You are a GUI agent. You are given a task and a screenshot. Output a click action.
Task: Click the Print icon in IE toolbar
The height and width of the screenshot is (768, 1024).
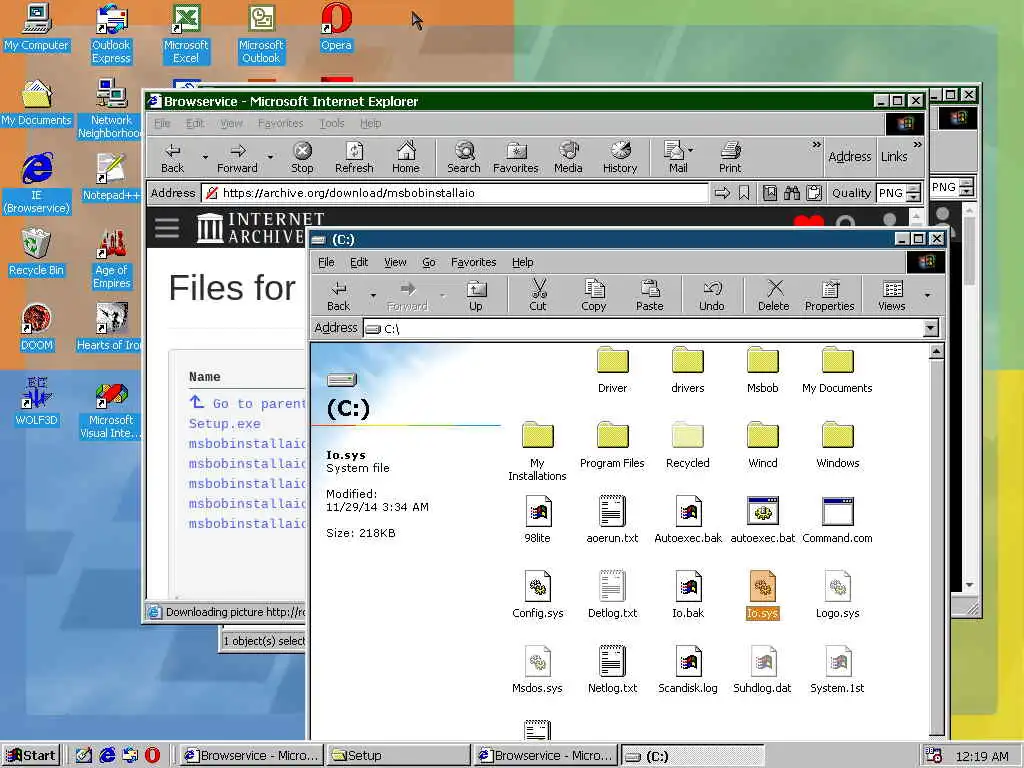pyautogui.click(x=730, y=157)
